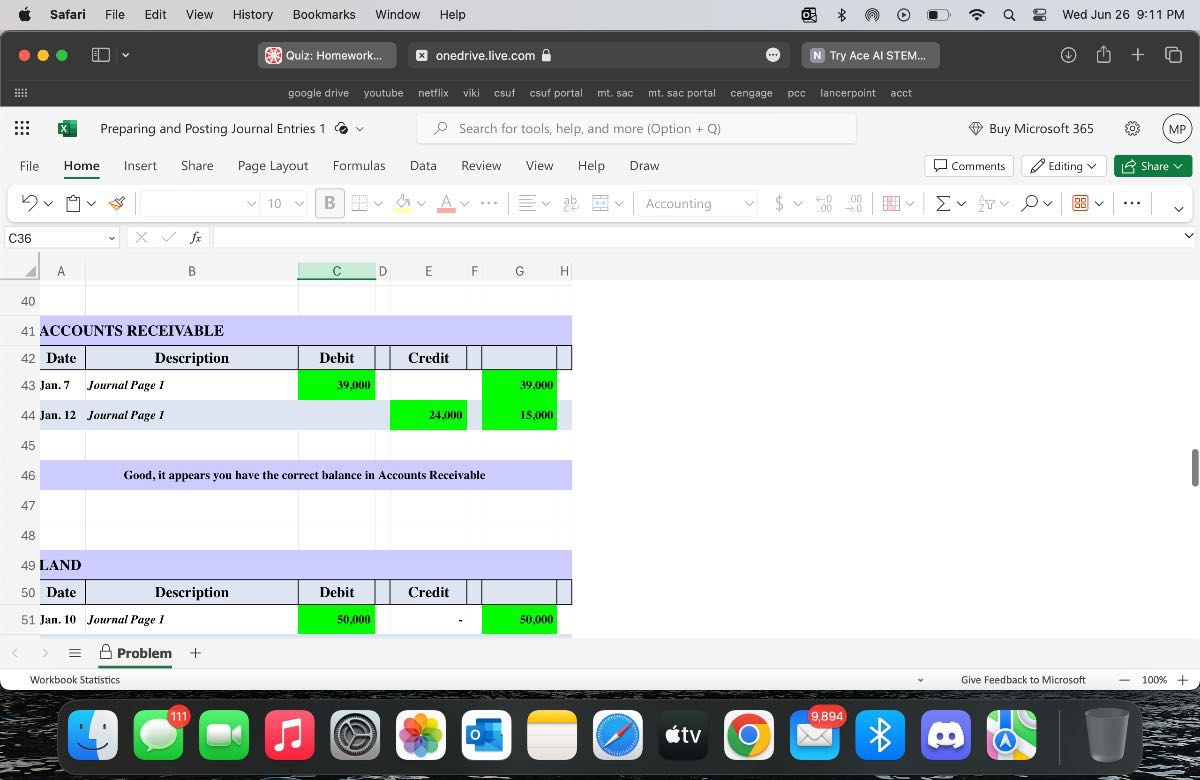Viewport: 1200px width, 780px height.
Task: Open the all sheets list icon
Action: coord(74,653)
